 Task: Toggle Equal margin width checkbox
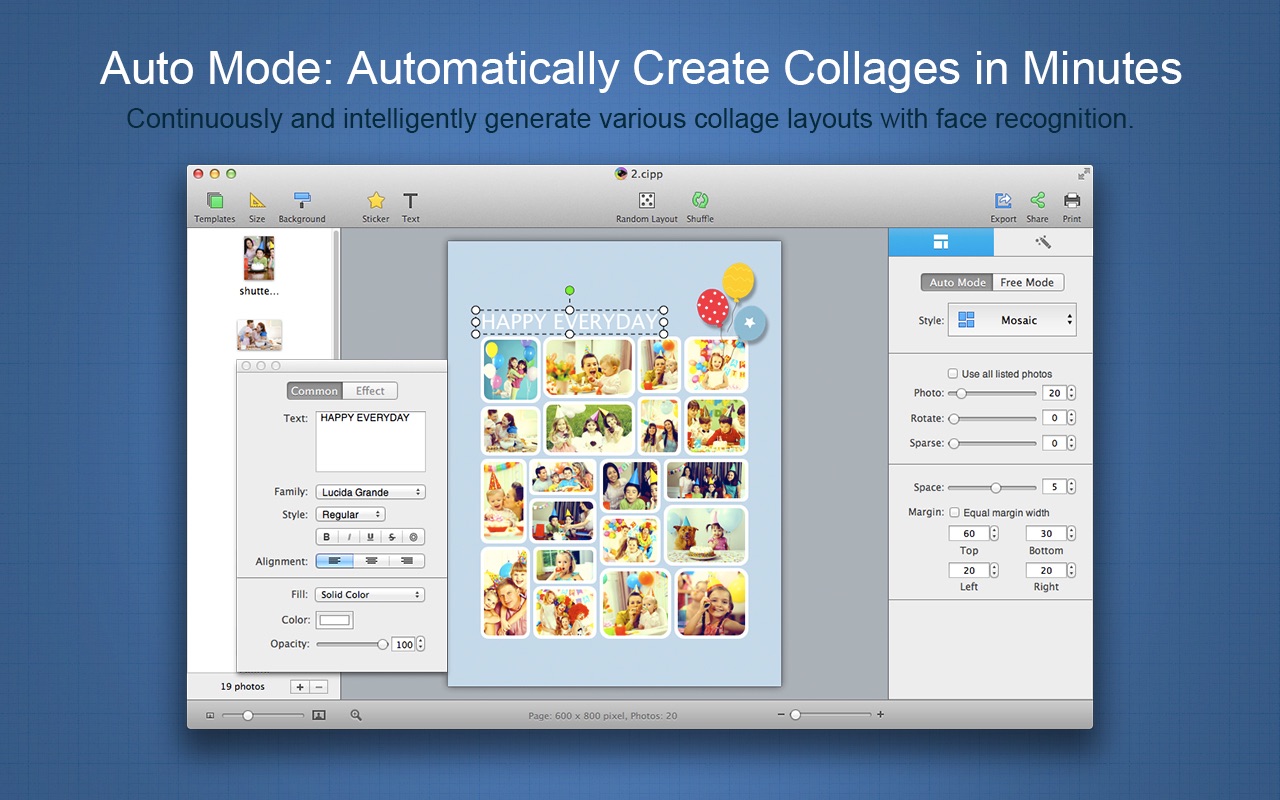point(954,513)
